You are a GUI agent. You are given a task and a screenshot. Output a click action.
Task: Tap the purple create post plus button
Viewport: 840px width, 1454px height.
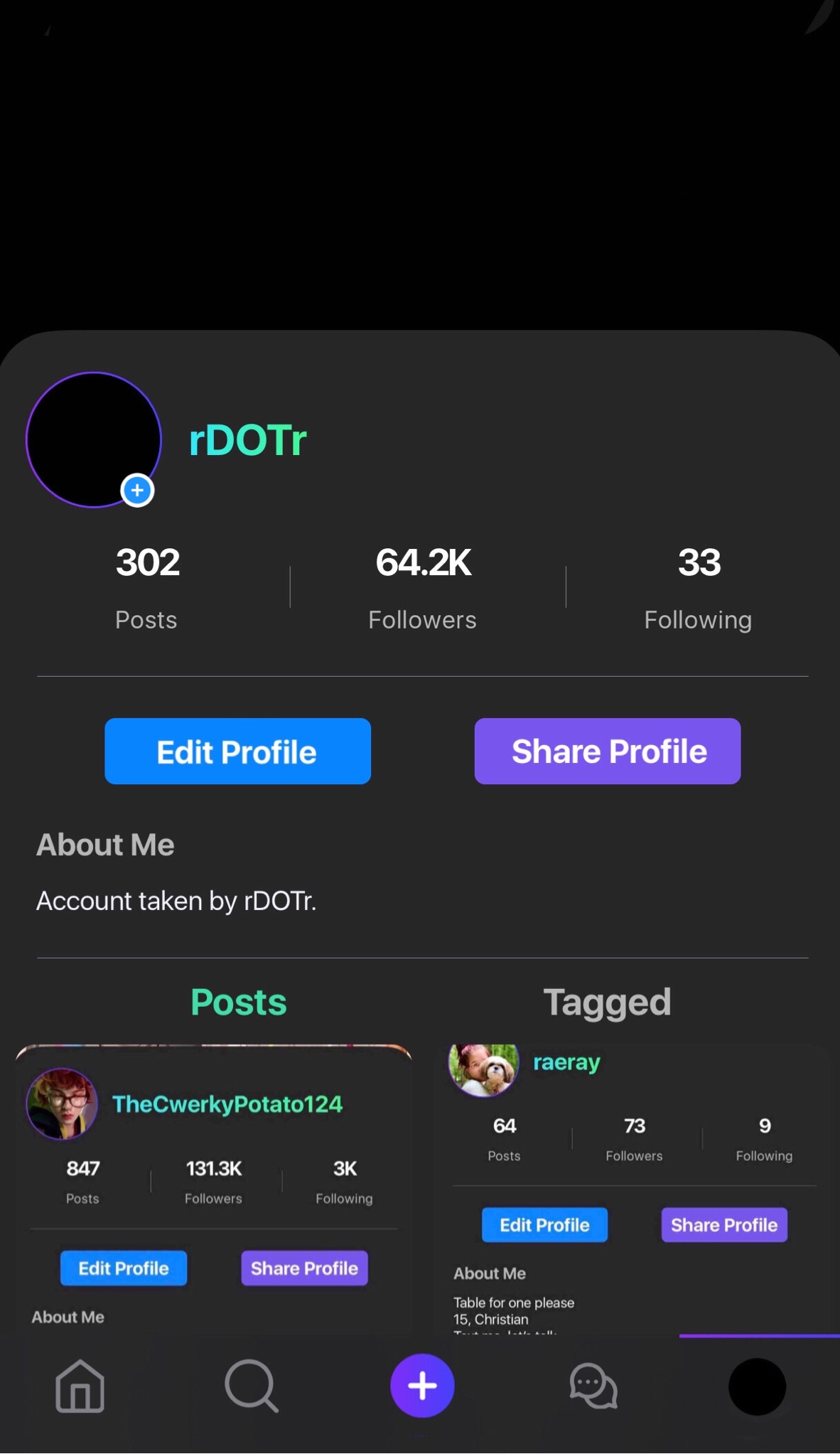422,1385
